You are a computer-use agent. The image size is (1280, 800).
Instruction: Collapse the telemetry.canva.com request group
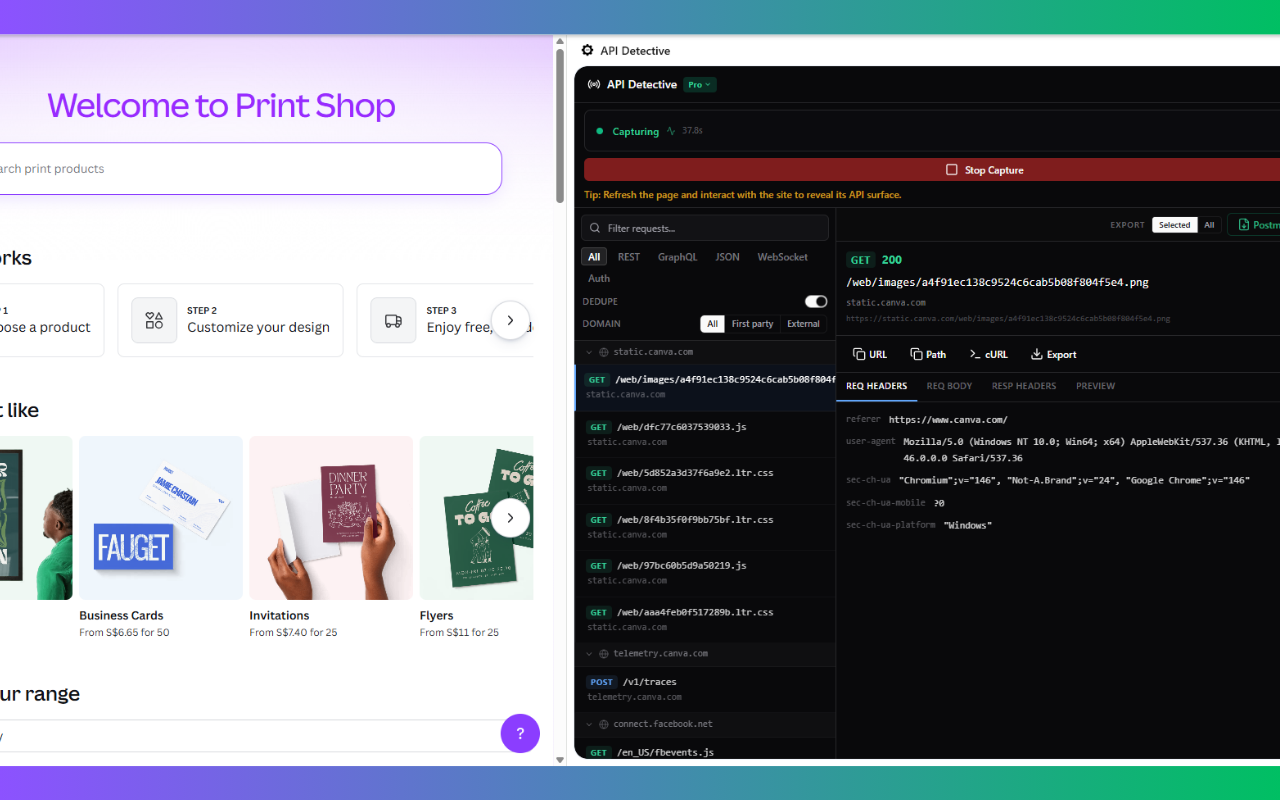coord(589,653)
